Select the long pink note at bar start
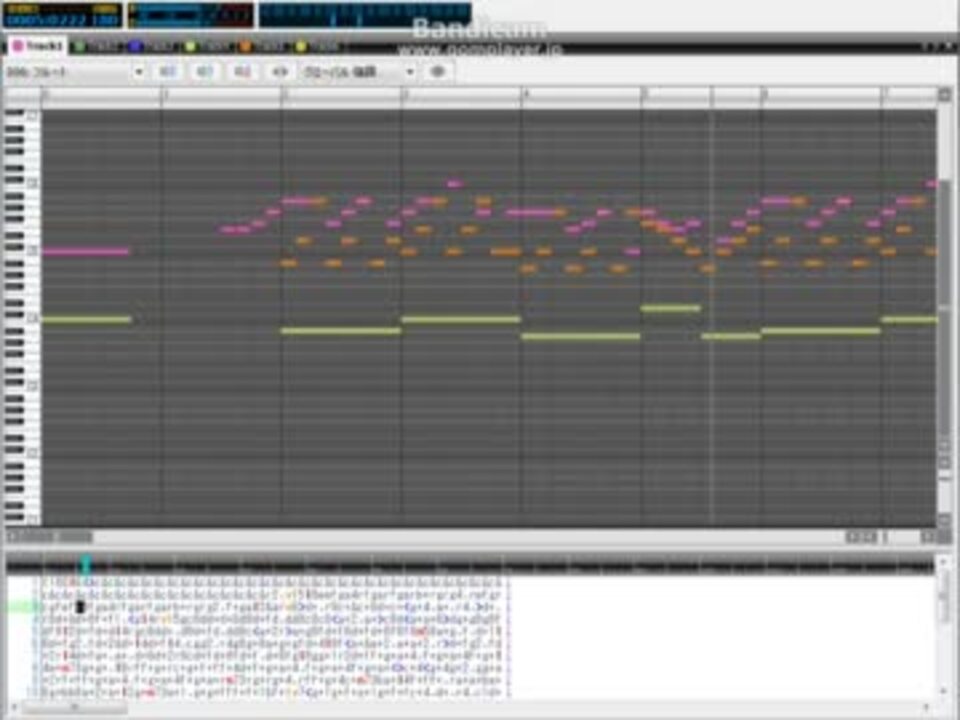The width and height of the screenshot is (960, 720). [x=86, y=251]
